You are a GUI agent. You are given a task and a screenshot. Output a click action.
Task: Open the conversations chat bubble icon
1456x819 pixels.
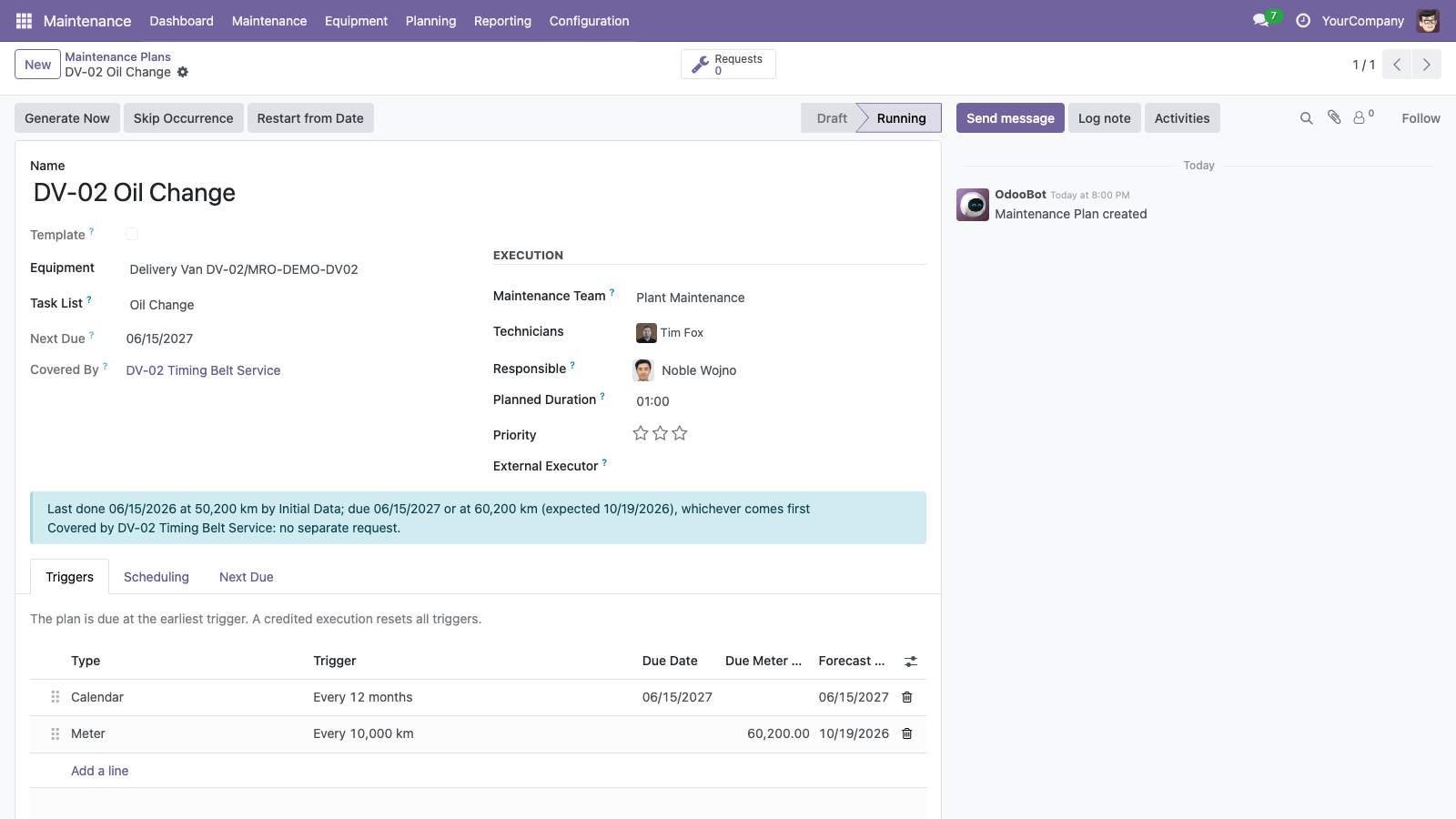click(1261, 20)
